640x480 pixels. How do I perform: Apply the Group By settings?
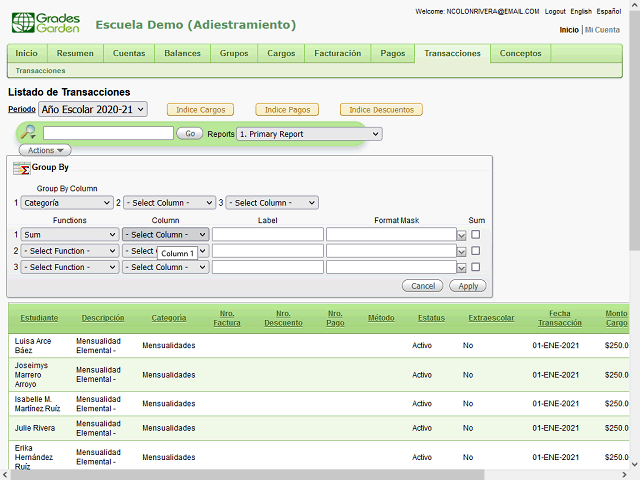tap(468, 286)
